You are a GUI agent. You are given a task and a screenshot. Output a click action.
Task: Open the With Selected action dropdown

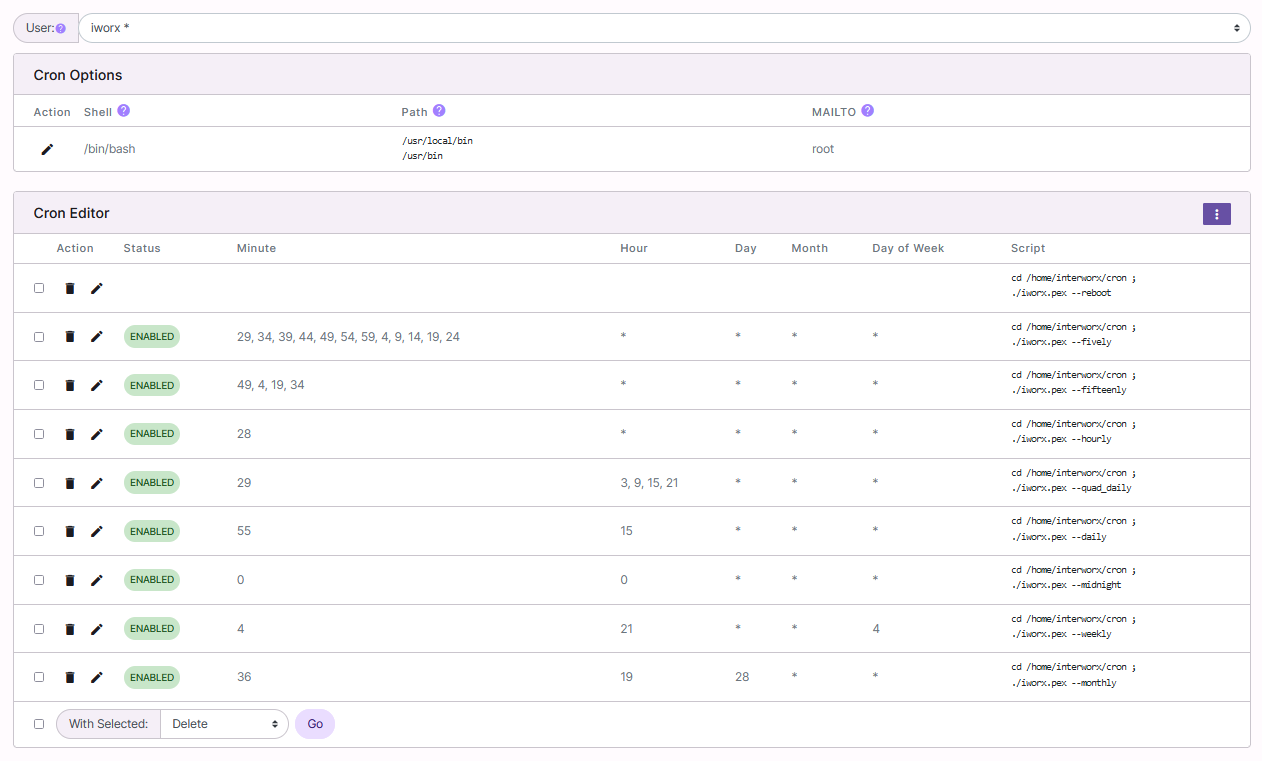click(224, 724)
